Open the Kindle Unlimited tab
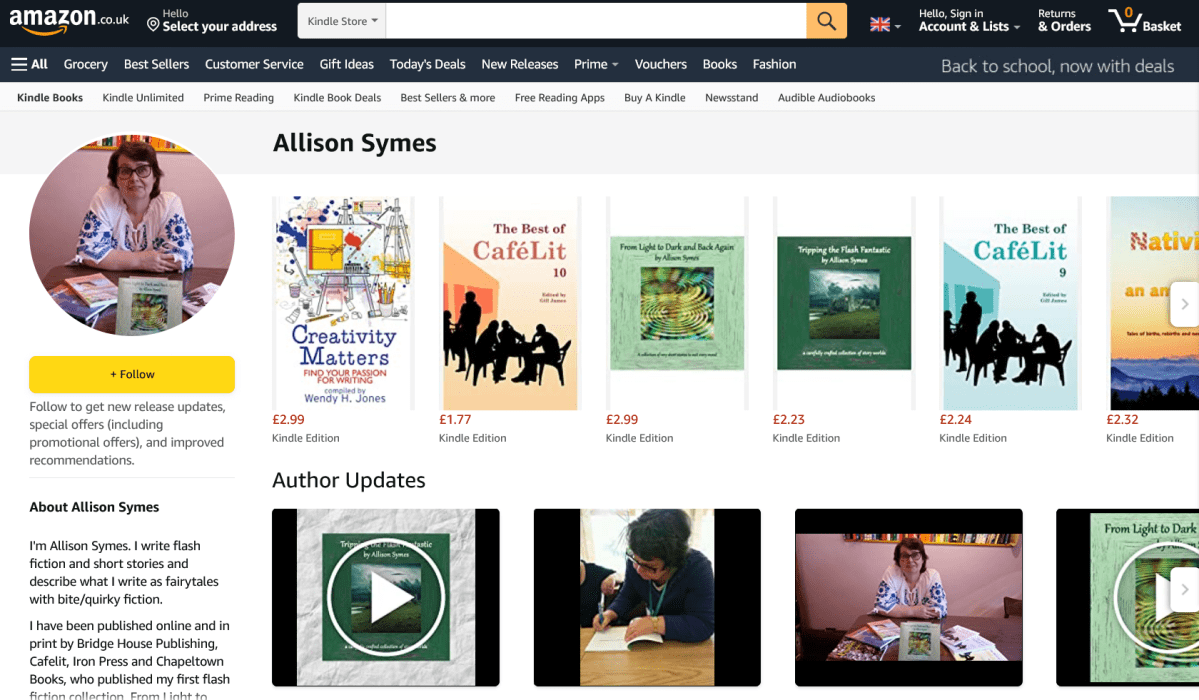Viewport: 1199px width, 700px height. 143,98
